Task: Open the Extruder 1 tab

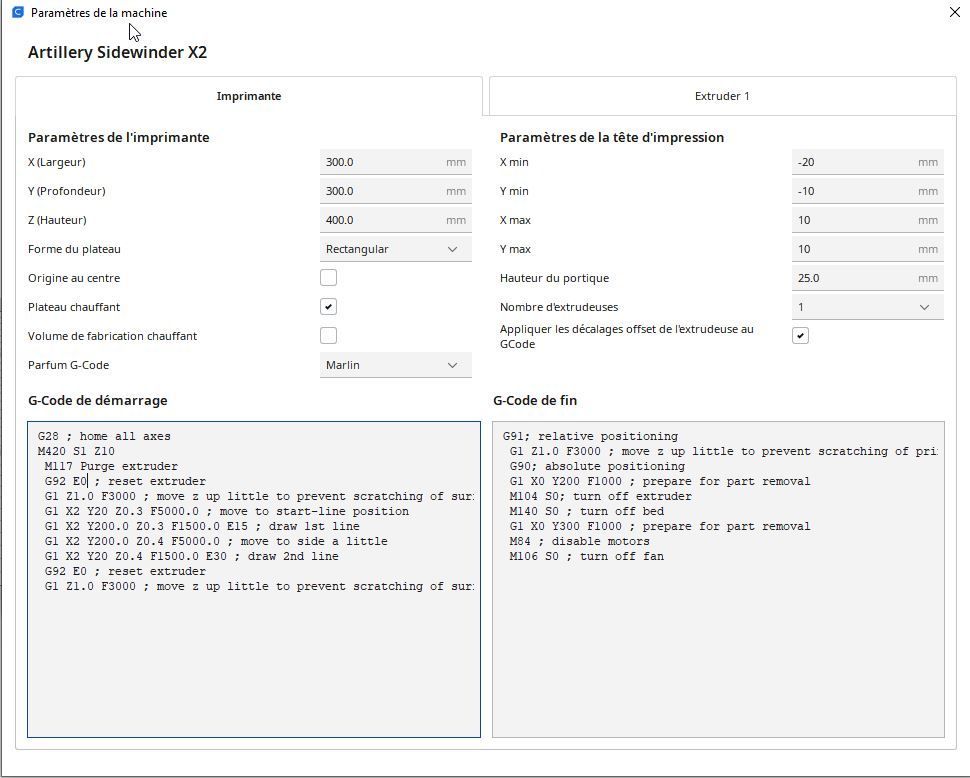Action: pos(722,96)
